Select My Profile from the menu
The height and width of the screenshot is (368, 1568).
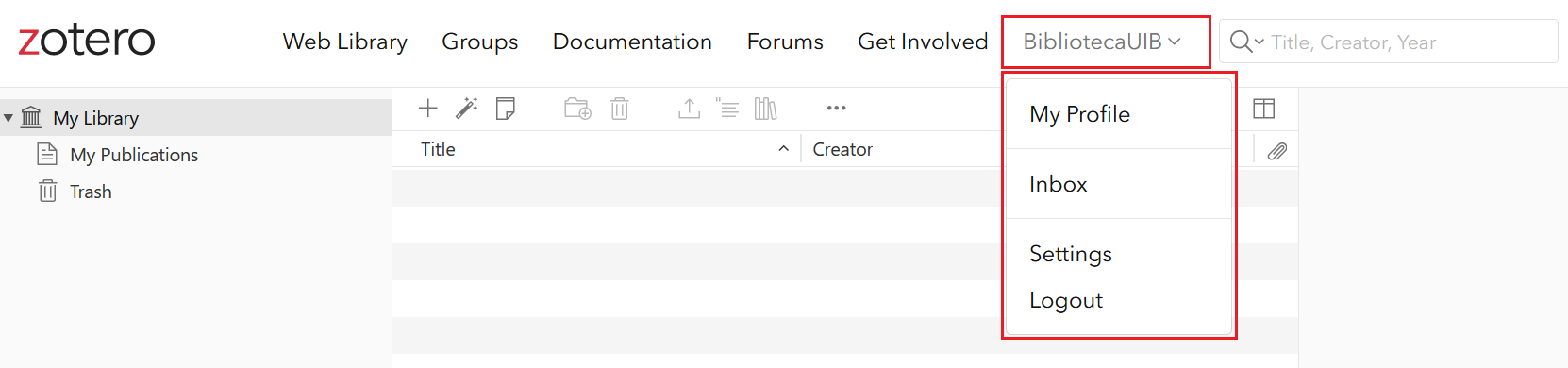(1119, 114)
